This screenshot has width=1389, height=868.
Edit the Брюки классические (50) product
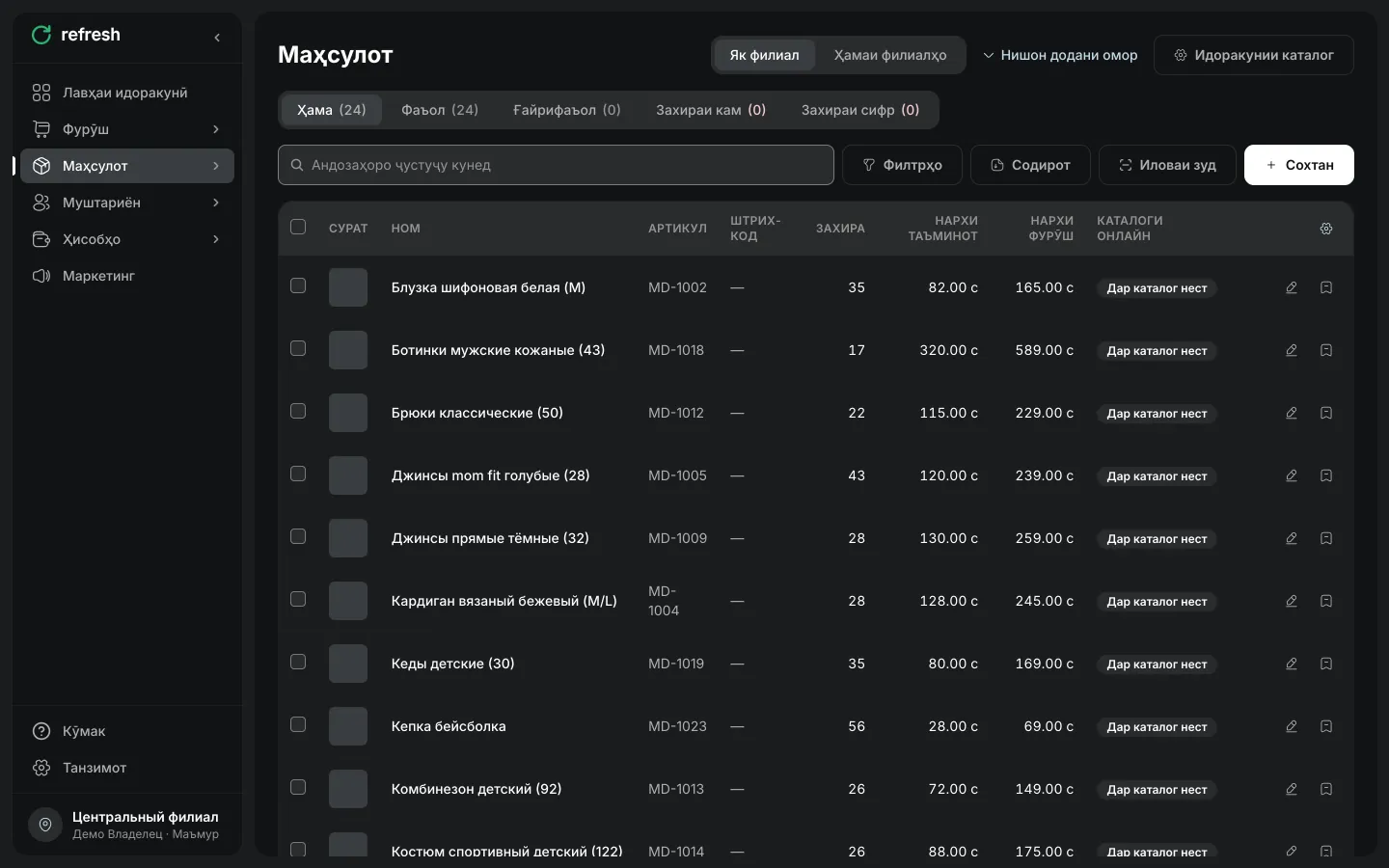[1292, 413]
